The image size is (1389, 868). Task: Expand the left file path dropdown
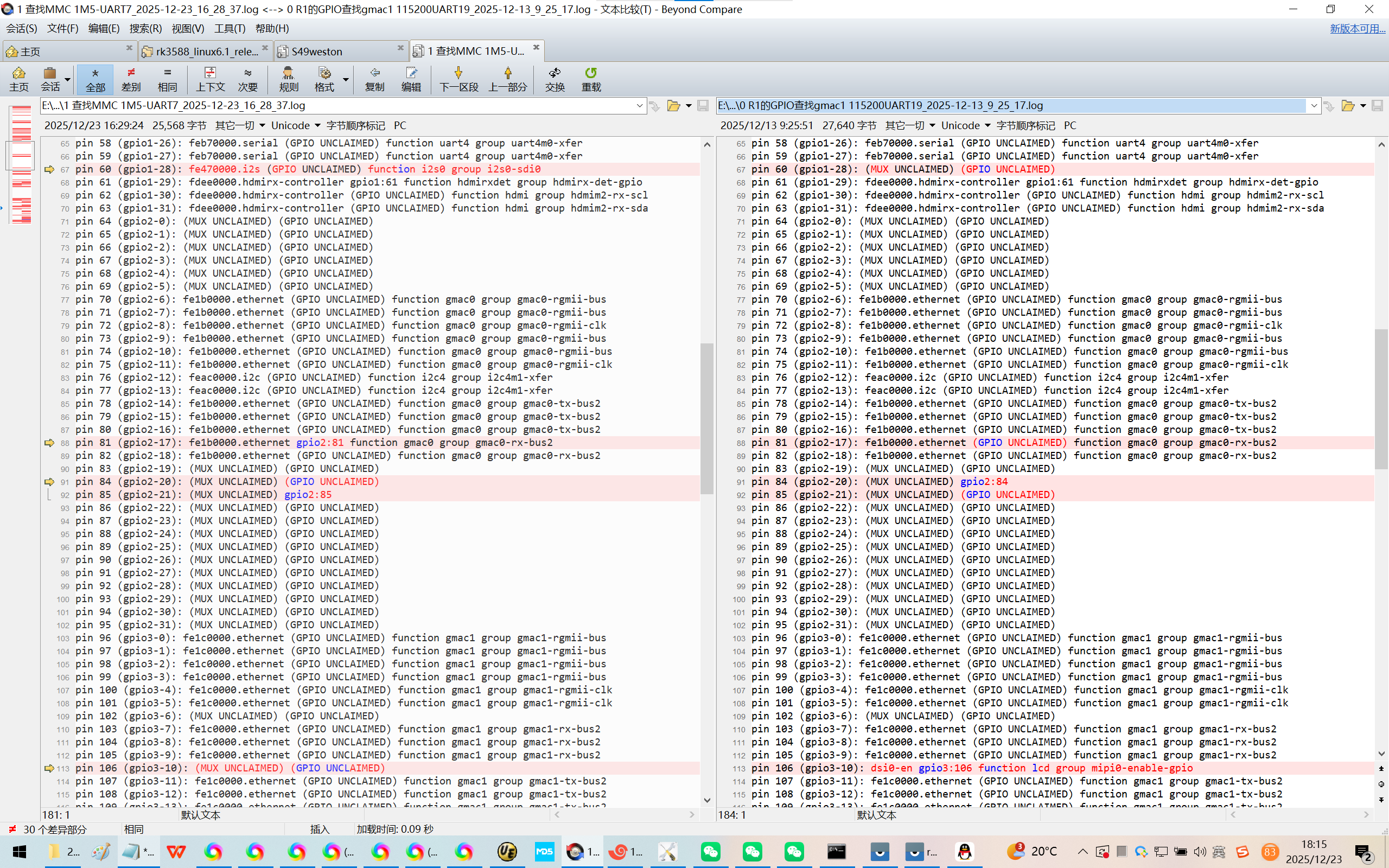tap(639, 106)
